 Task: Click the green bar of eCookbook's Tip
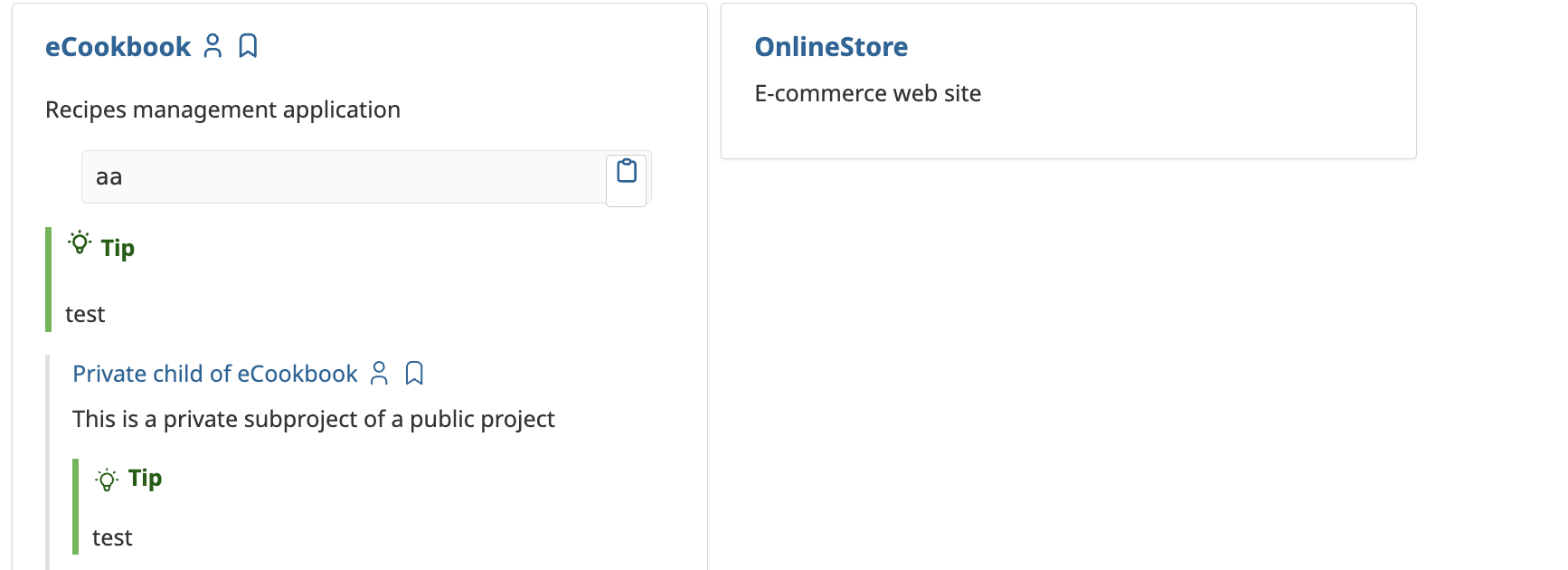click(49, 280)
